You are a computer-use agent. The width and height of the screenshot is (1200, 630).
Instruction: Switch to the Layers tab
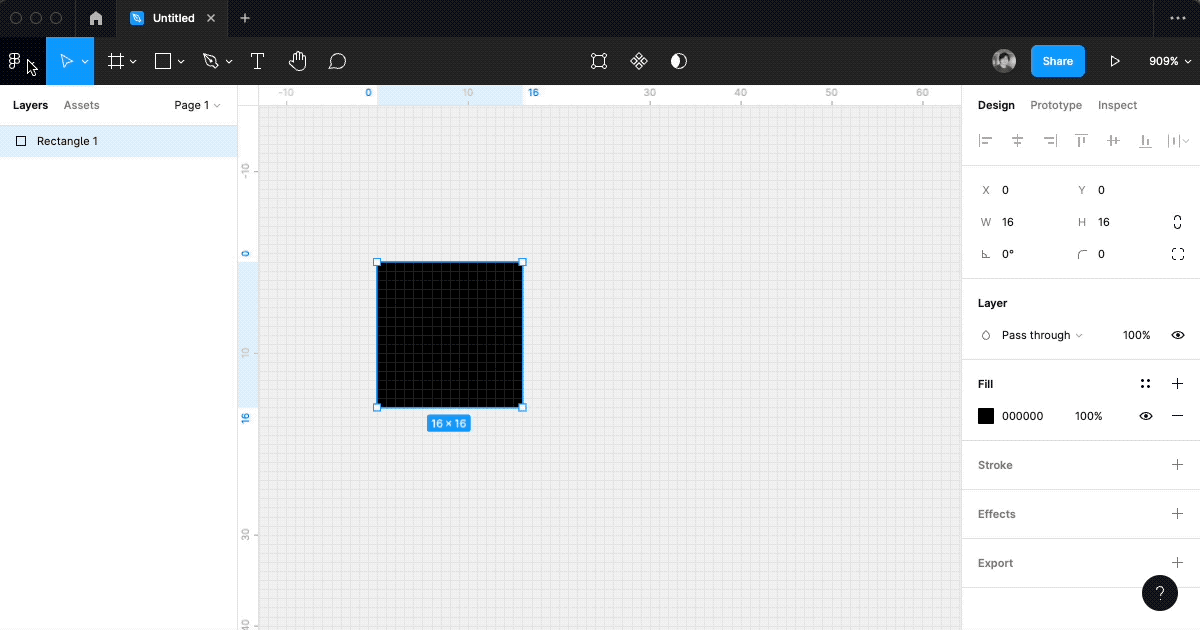point(30,105)
